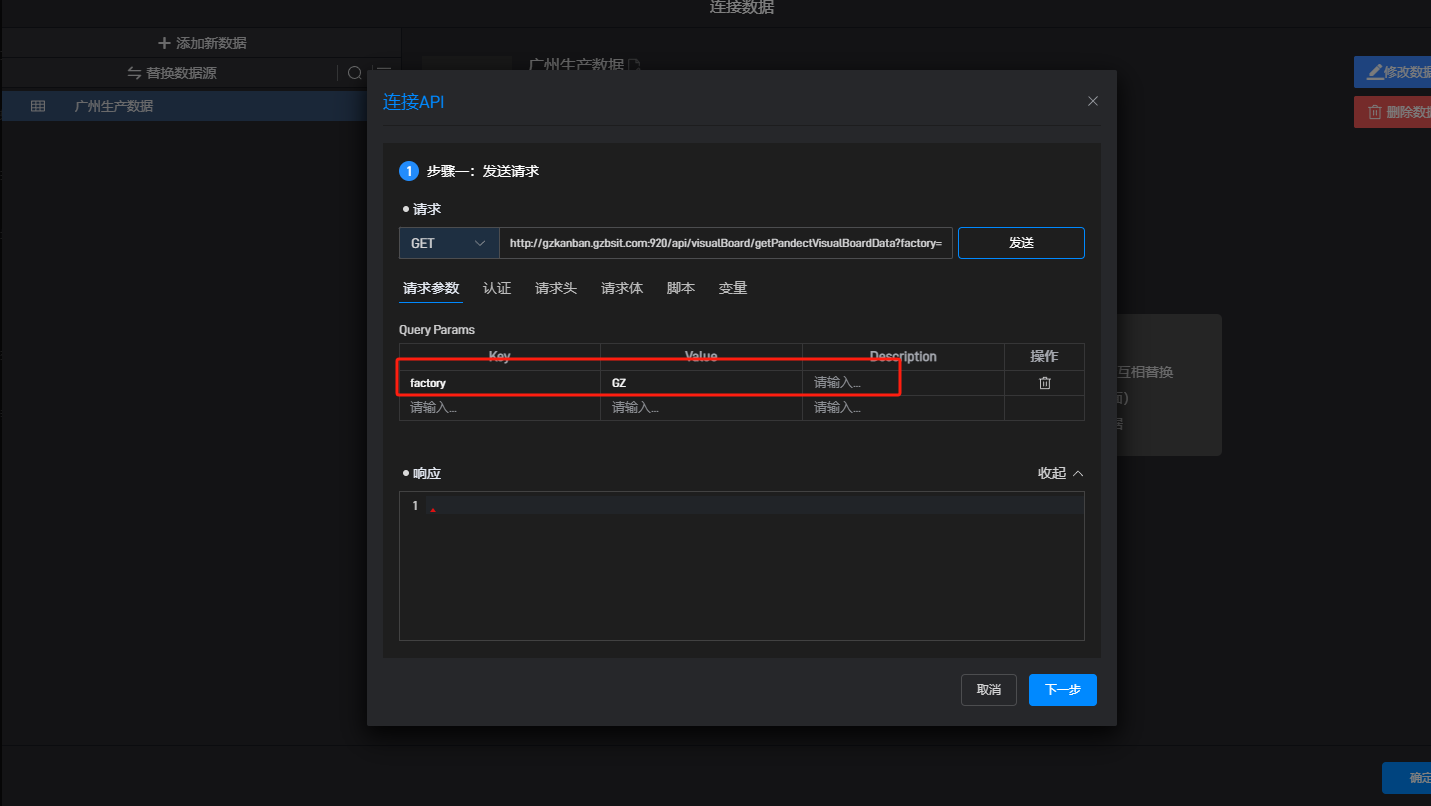Viewport: 1431px width, 806px height.
Task: Click the 取消 button
Action: point(989,690)
